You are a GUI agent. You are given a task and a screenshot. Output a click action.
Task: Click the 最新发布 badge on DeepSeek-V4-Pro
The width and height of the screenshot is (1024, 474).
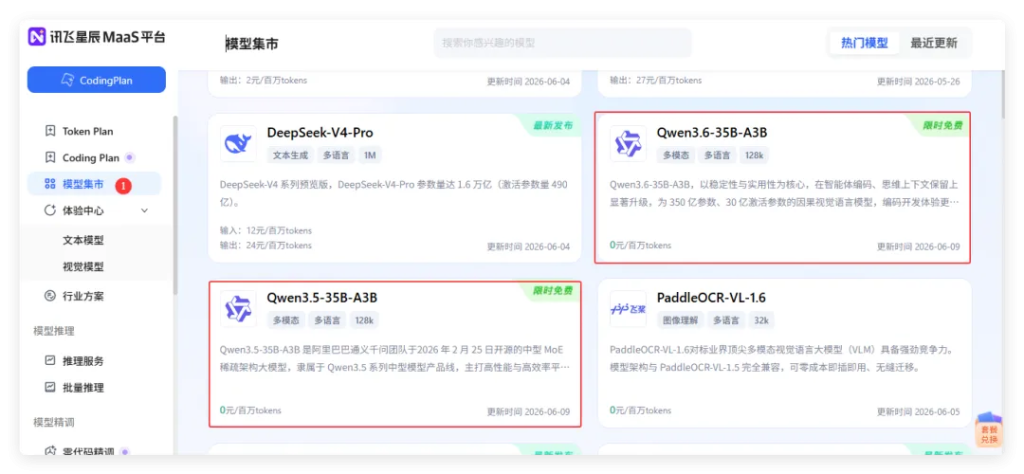(552, 126)
